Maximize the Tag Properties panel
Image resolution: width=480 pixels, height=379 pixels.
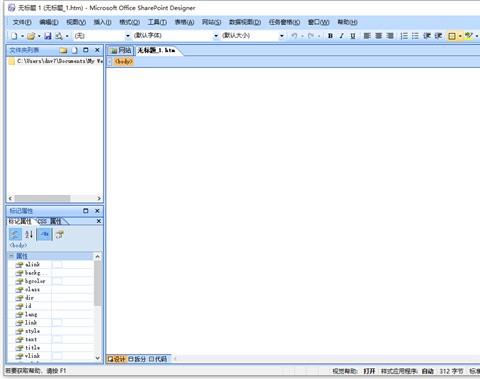point(86,211)
